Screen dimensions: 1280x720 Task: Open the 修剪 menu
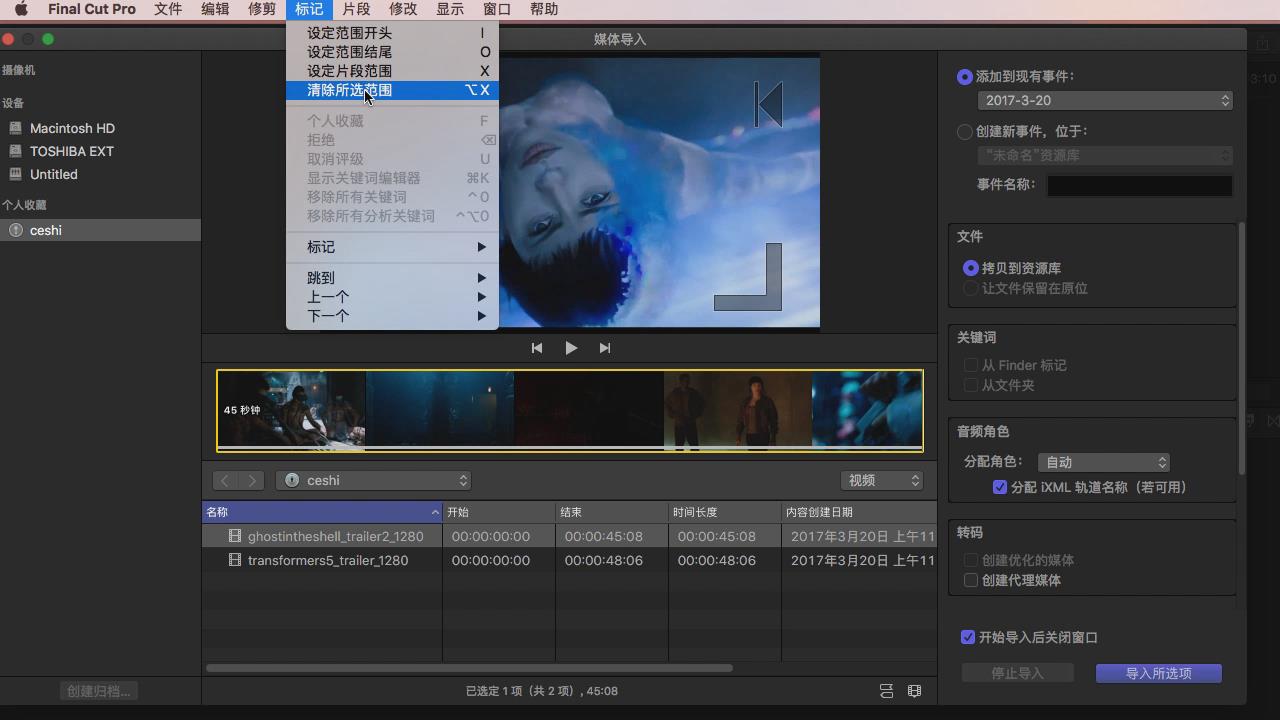[x=262, y=9]
